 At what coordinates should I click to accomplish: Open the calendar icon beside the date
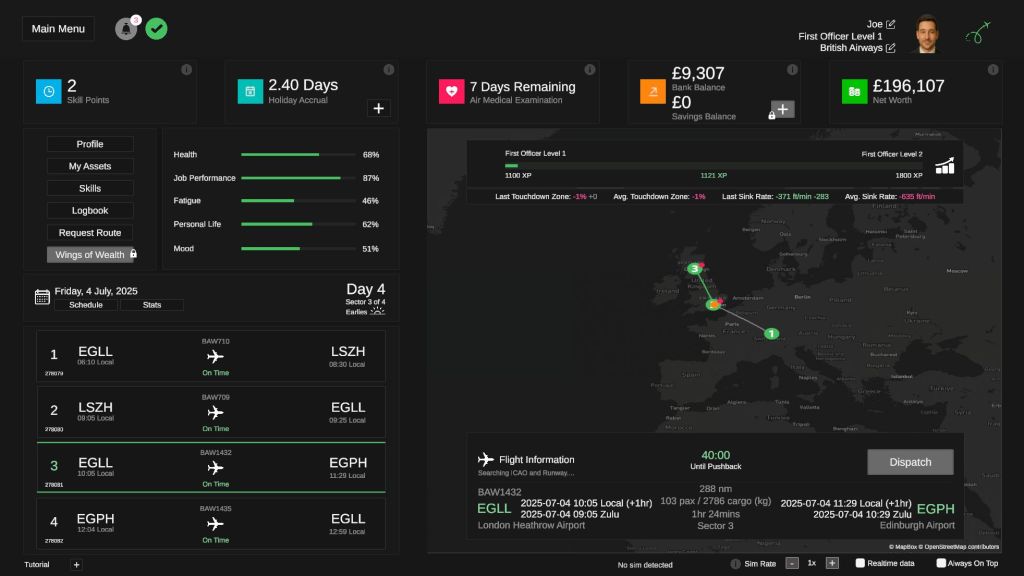pos(42,297)
